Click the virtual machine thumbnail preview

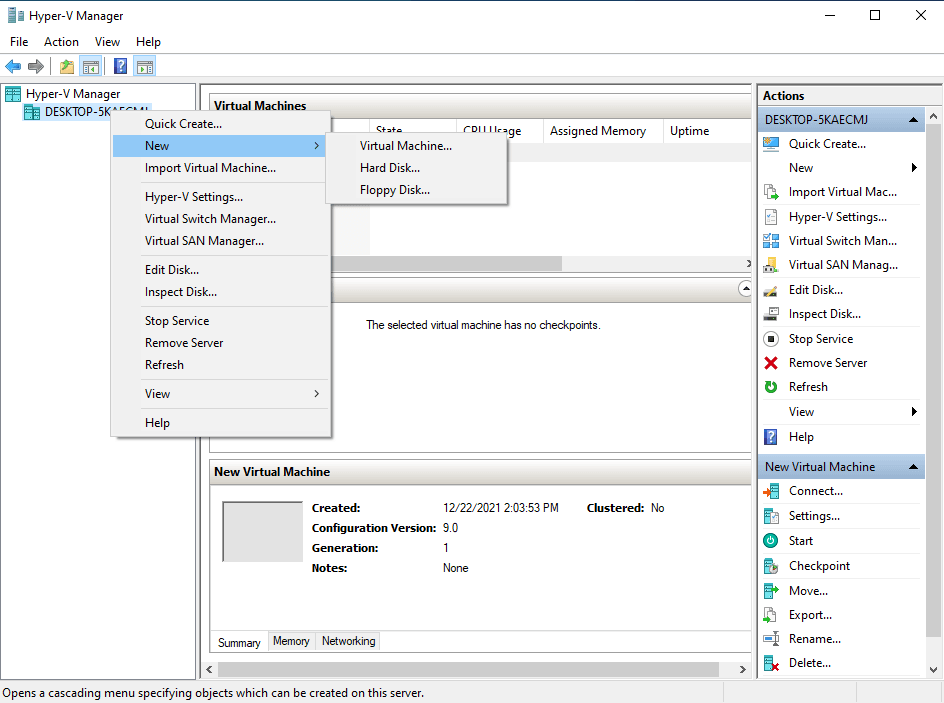tap(262, 531)
